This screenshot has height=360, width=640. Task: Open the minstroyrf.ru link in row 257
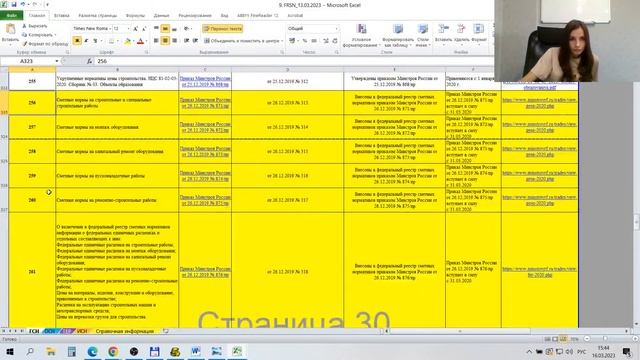point(539,127)
